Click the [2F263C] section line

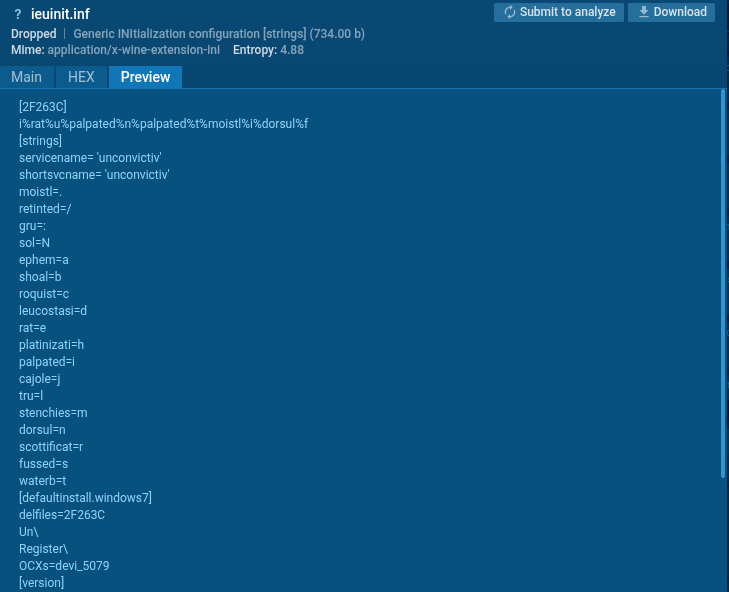point(43,106)
